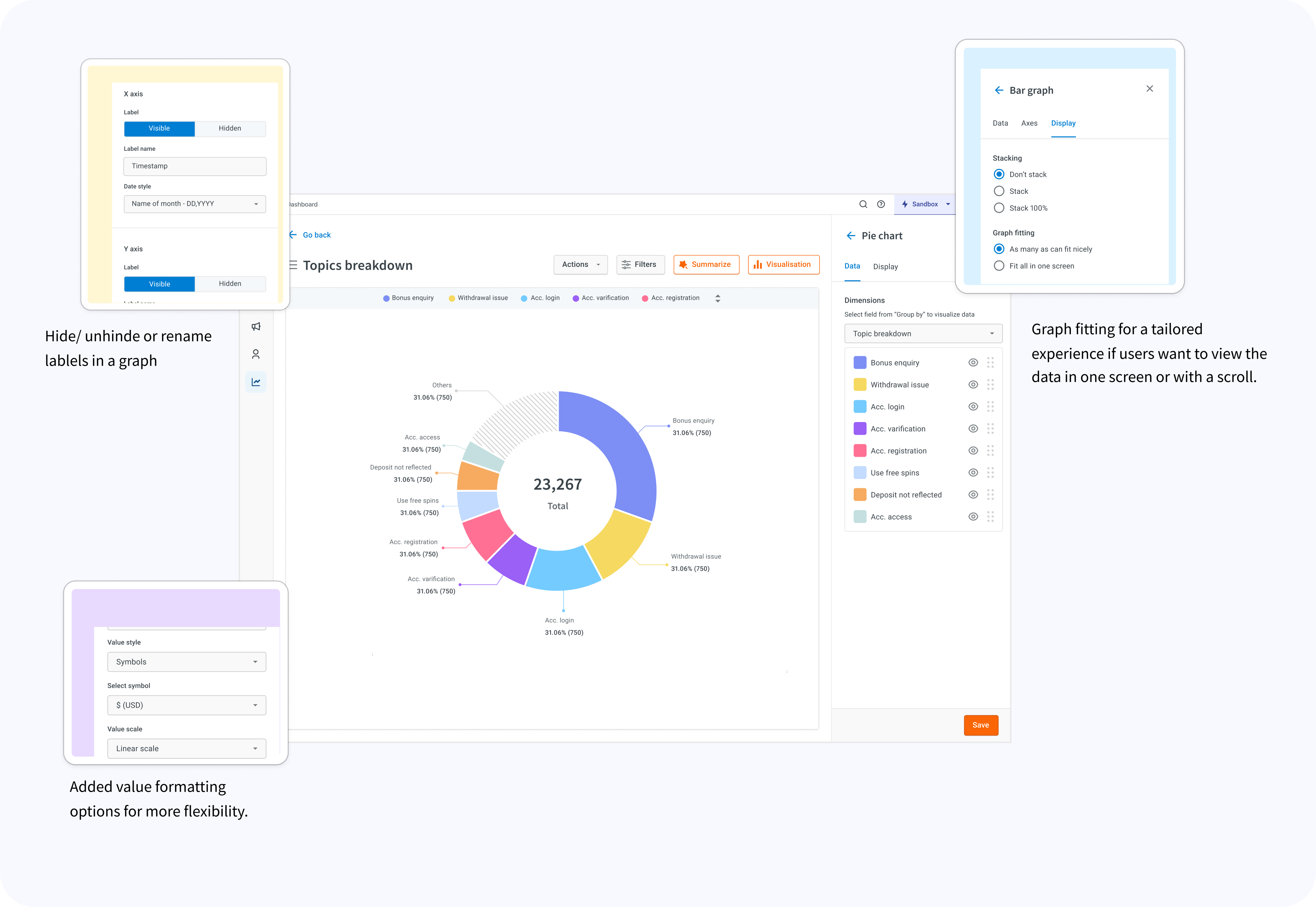Hide Bonus enquiry using eye icon
The image size is (1316, 907).
coord(973,363)
